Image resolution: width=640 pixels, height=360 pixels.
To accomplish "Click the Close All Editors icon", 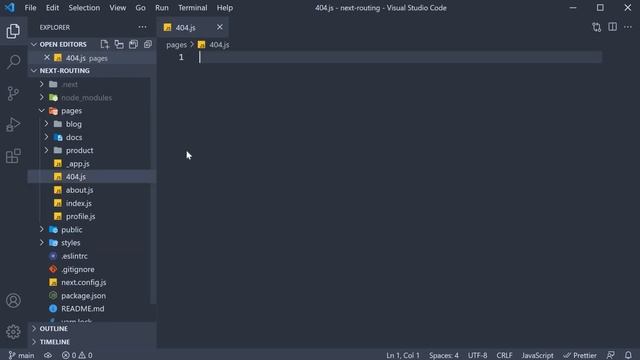I will [x=148, y=44].
